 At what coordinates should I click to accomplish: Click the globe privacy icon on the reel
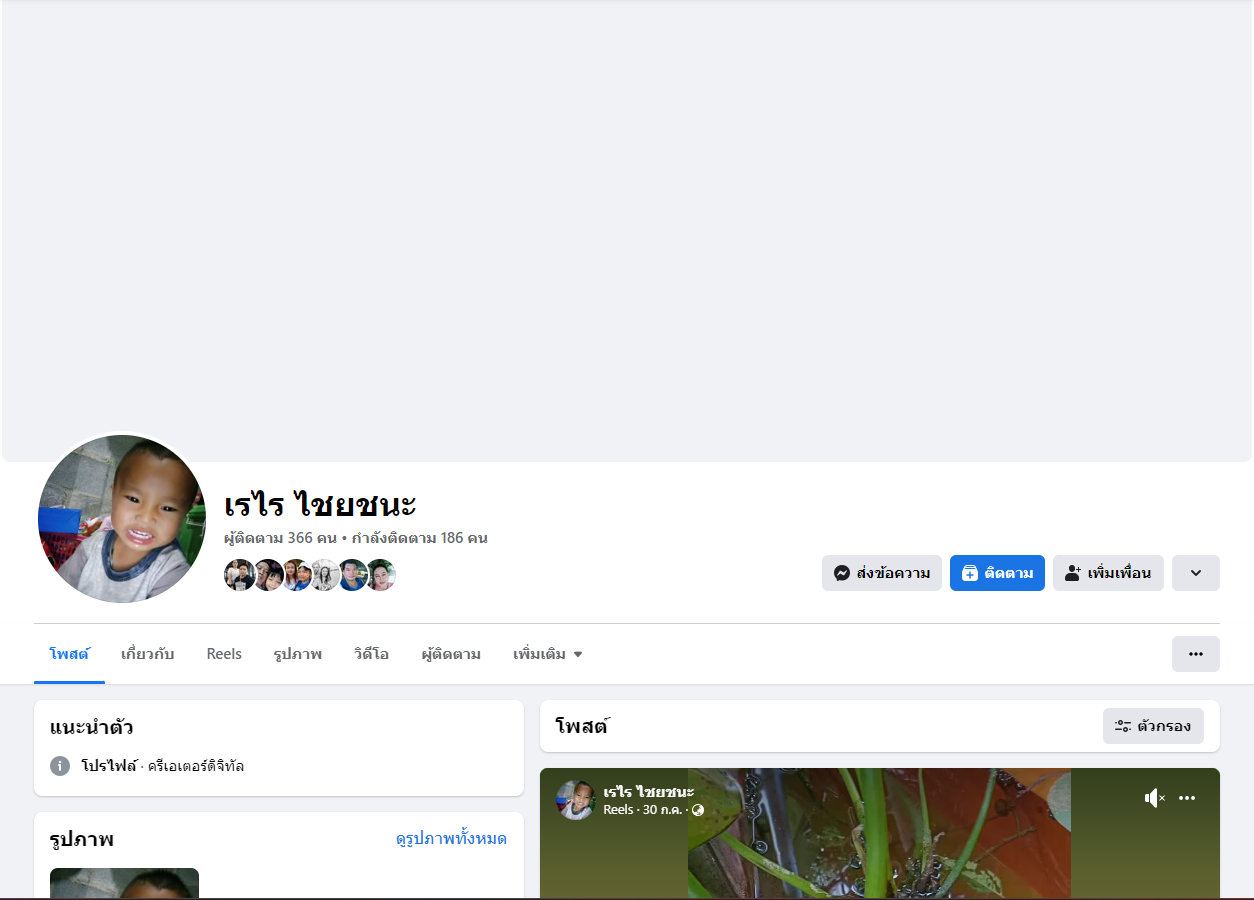click(x=698, y=810)
